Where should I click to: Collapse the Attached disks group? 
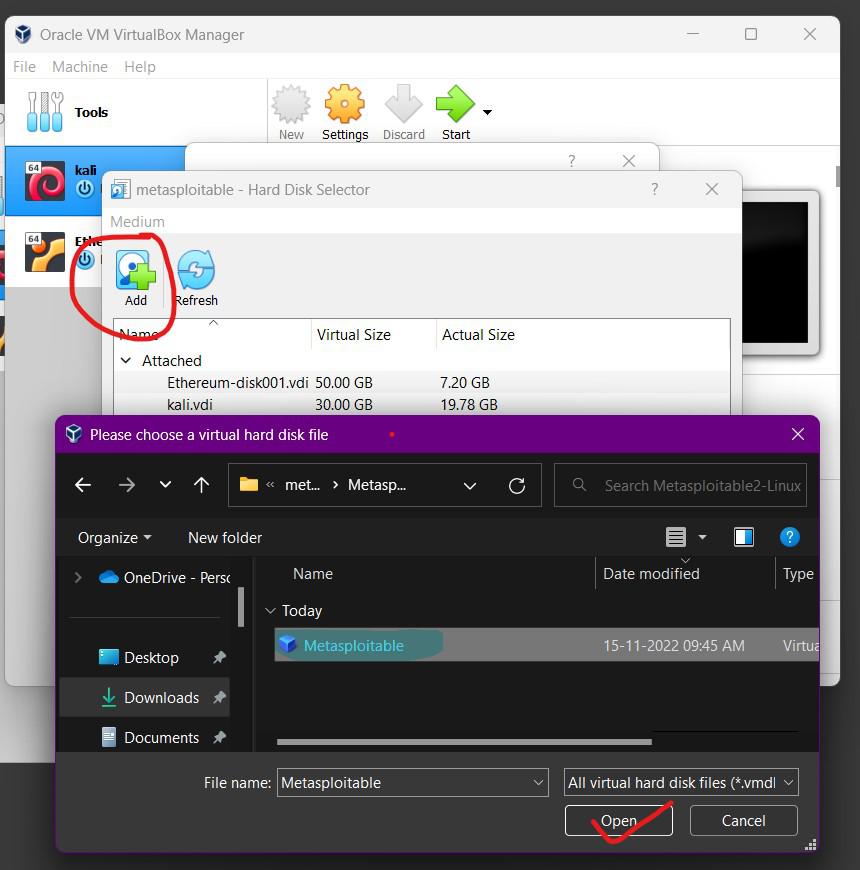pos(126,361)
